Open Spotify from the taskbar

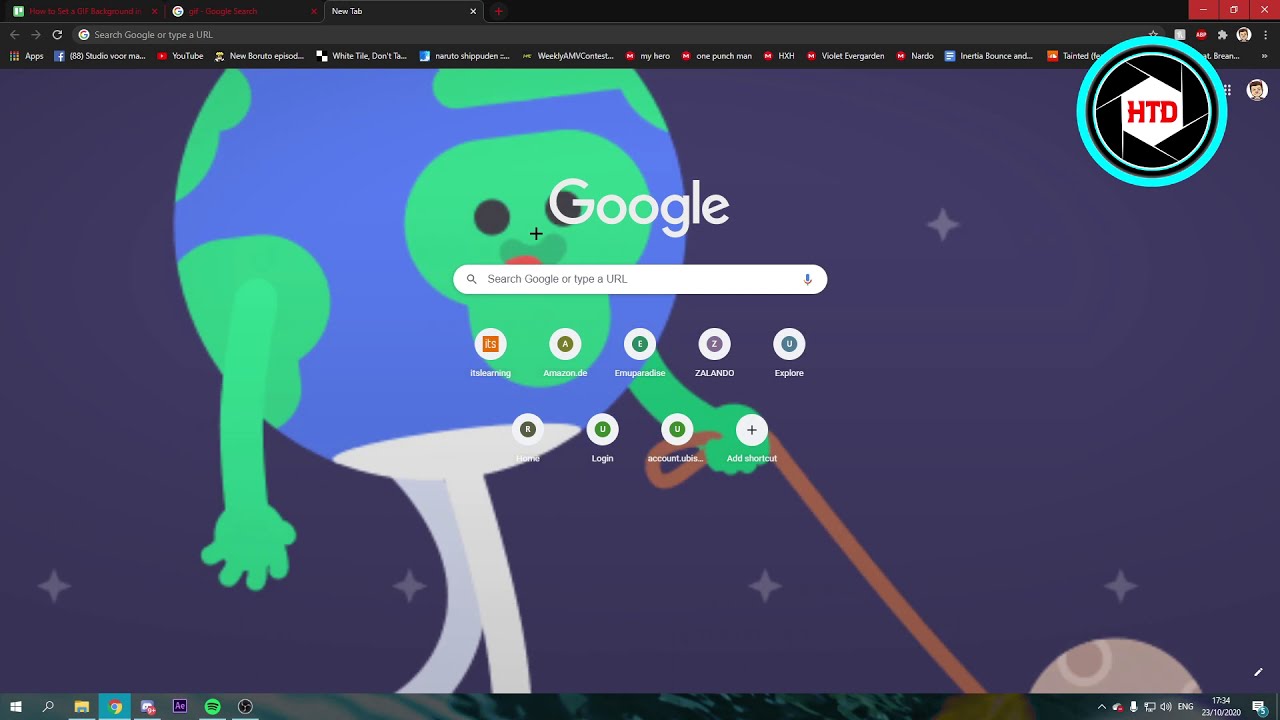tap(213, 706)
